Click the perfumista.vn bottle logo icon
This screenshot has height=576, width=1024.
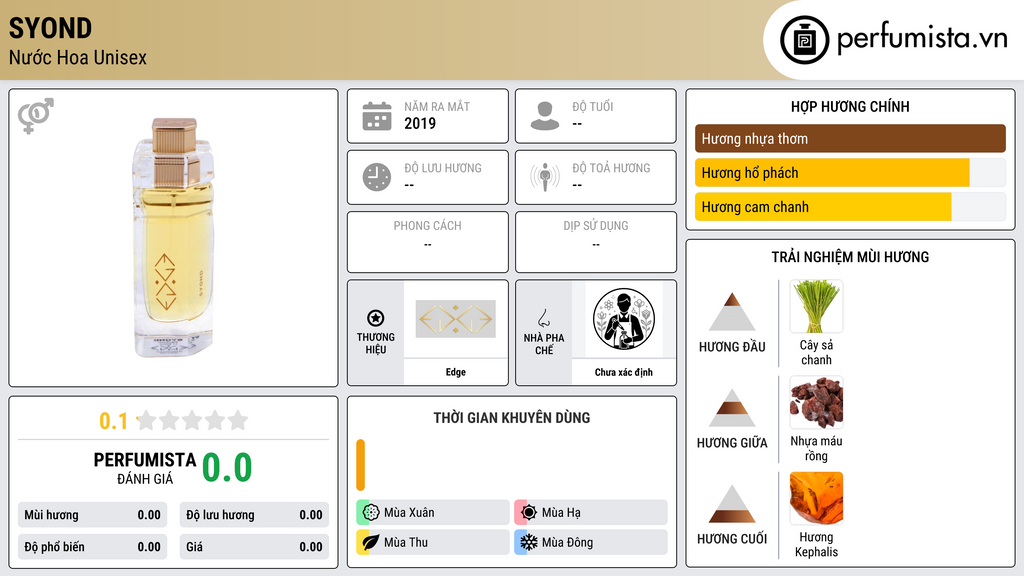pyautogui.click(x=804, y=40)
